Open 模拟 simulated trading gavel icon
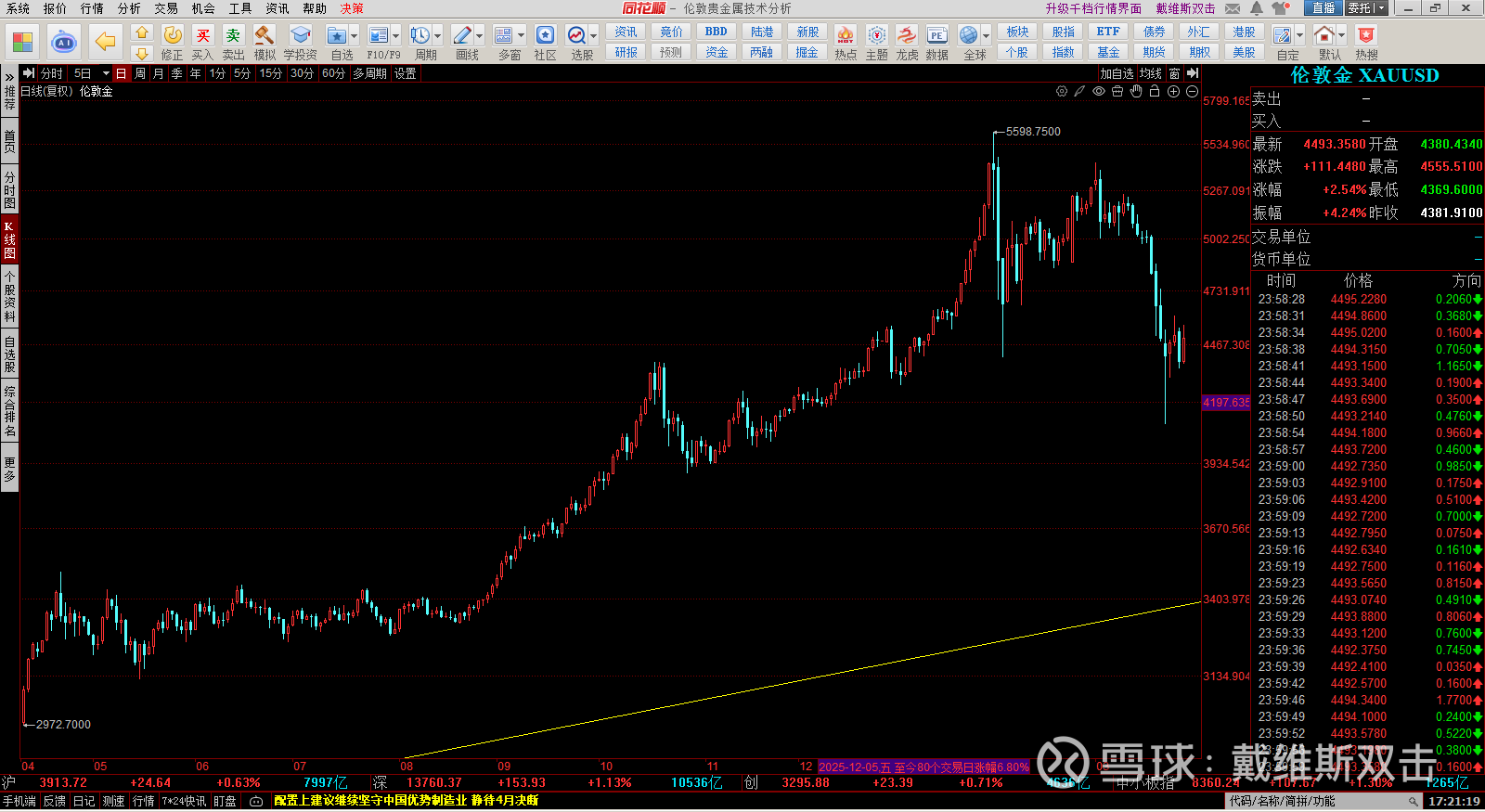 tap(265, 35)
